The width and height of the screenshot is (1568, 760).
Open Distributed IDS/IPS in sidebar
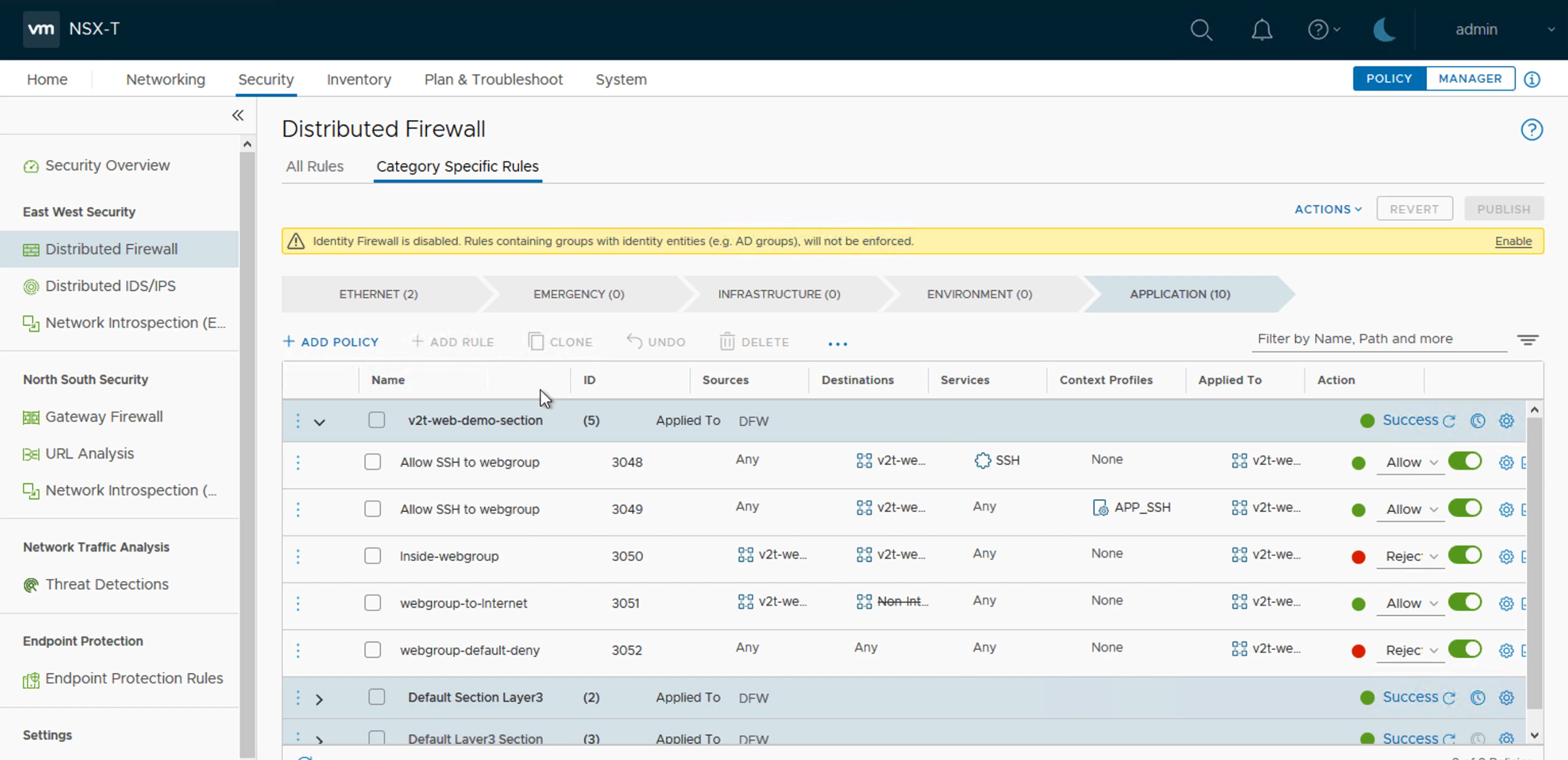tap(110, 286)
